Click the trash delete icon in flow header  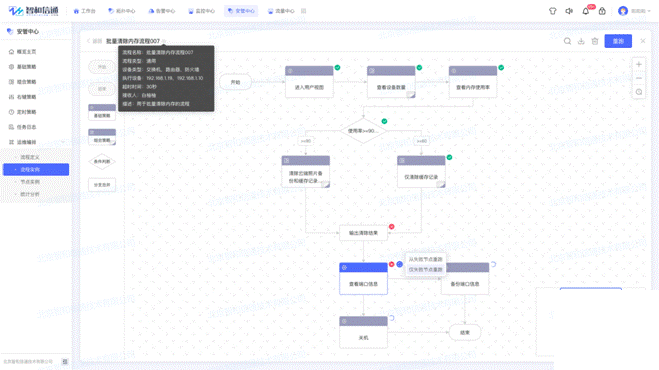[595, 41]
